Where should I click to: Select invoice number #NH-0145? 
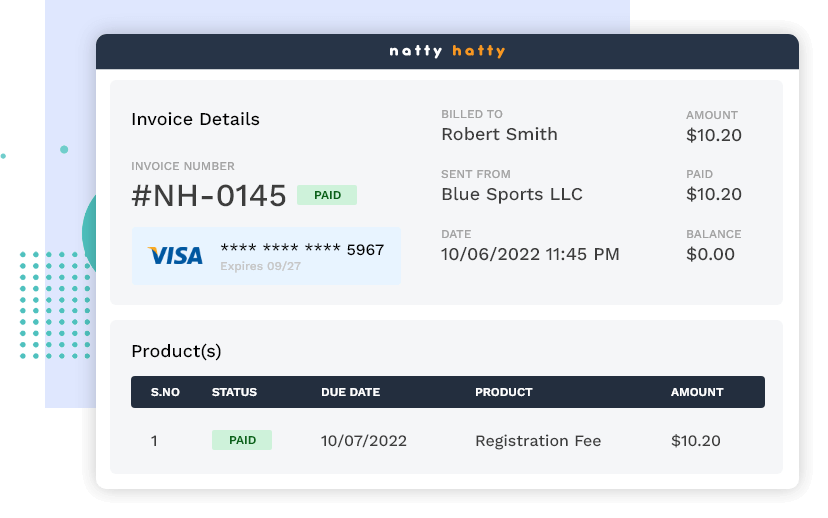point(209,196)
